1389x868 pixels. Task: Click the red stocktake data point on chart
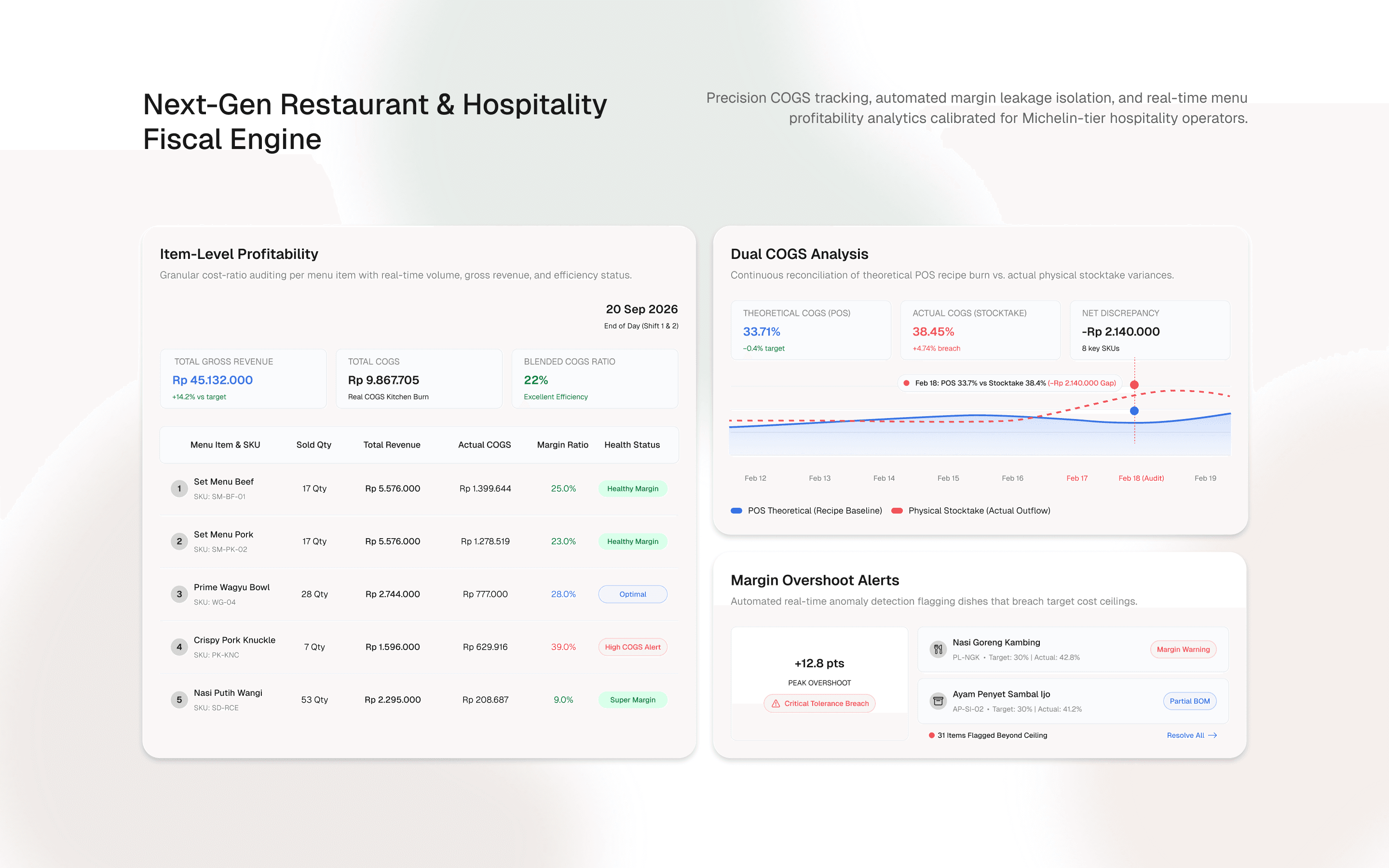click(1134, 385)
